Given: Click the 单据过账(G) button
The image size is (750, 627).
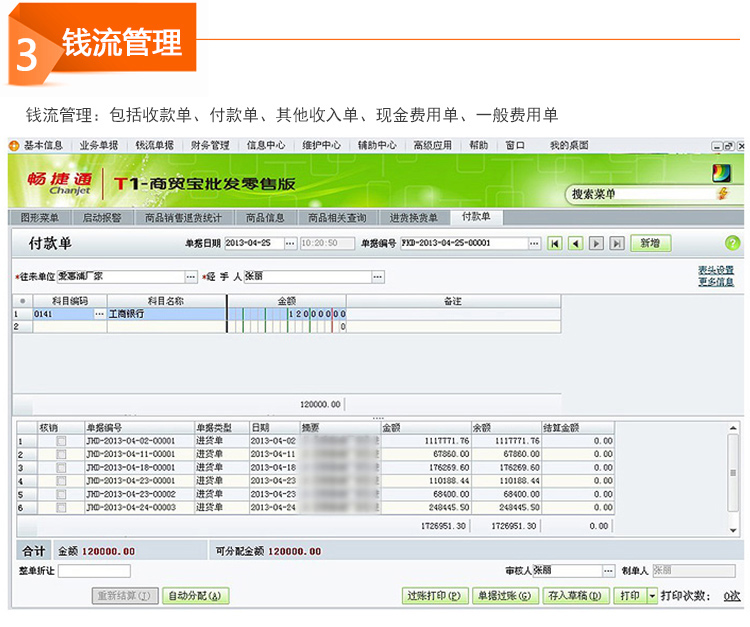Looking at the screenshot, I should tap(505, 596).
